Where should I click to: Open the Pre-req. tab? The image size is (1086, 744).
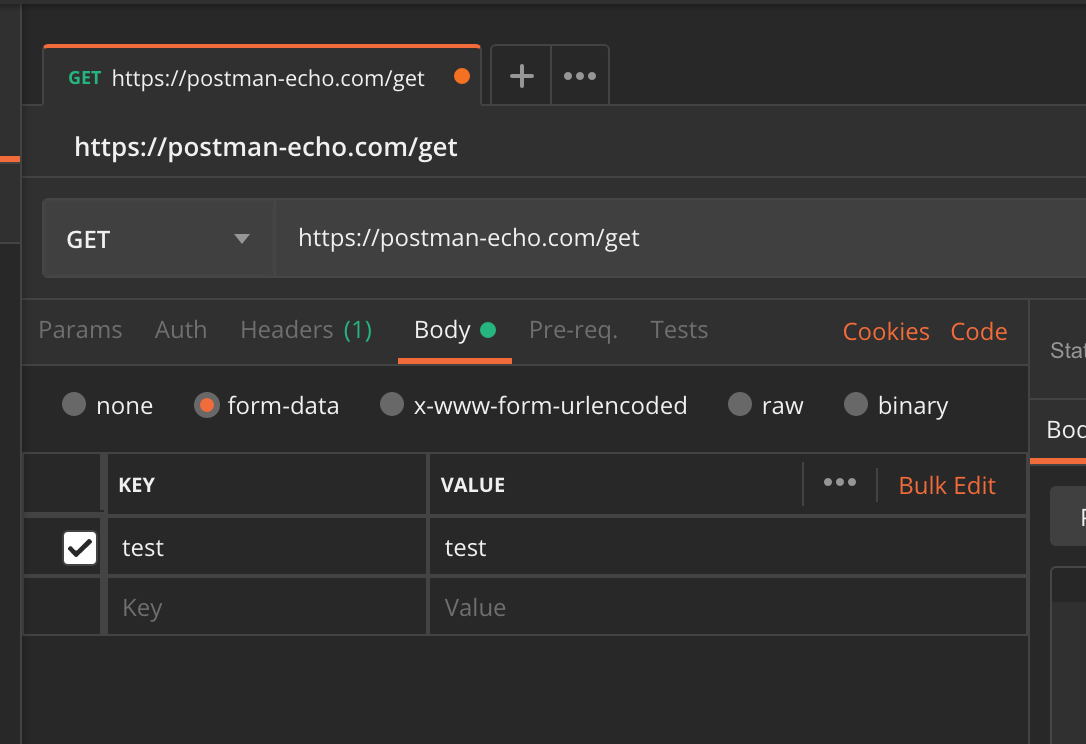coord(573,329)
